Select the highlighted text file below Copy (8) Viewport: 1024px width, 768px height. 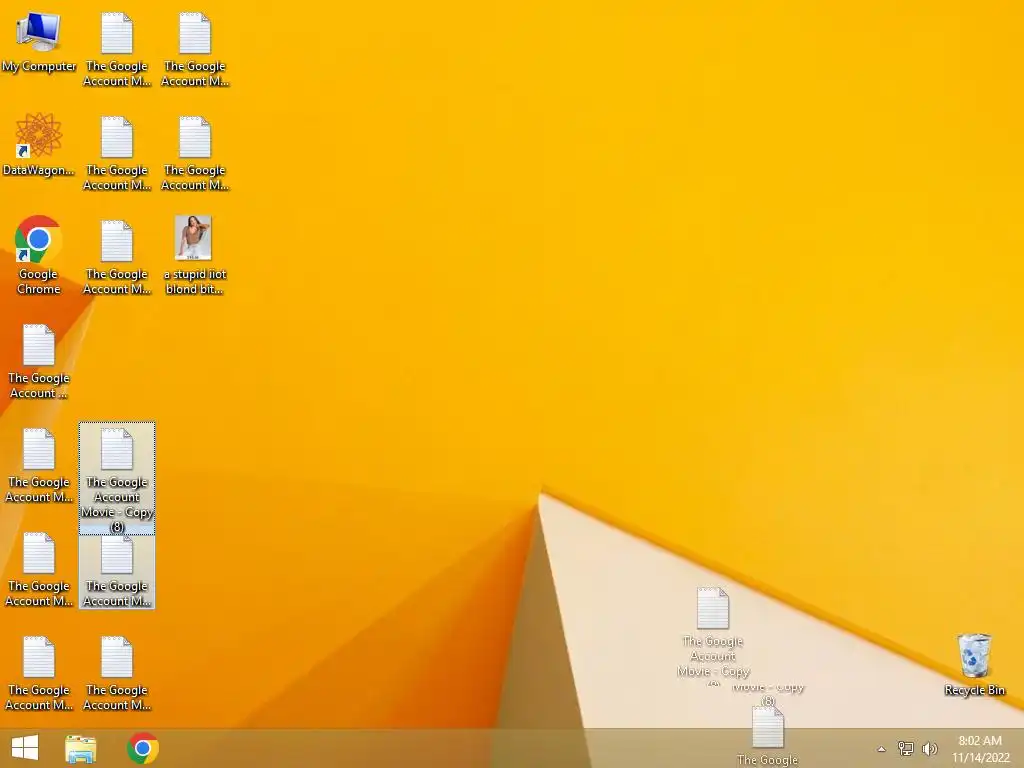click(x=117, y=572)
